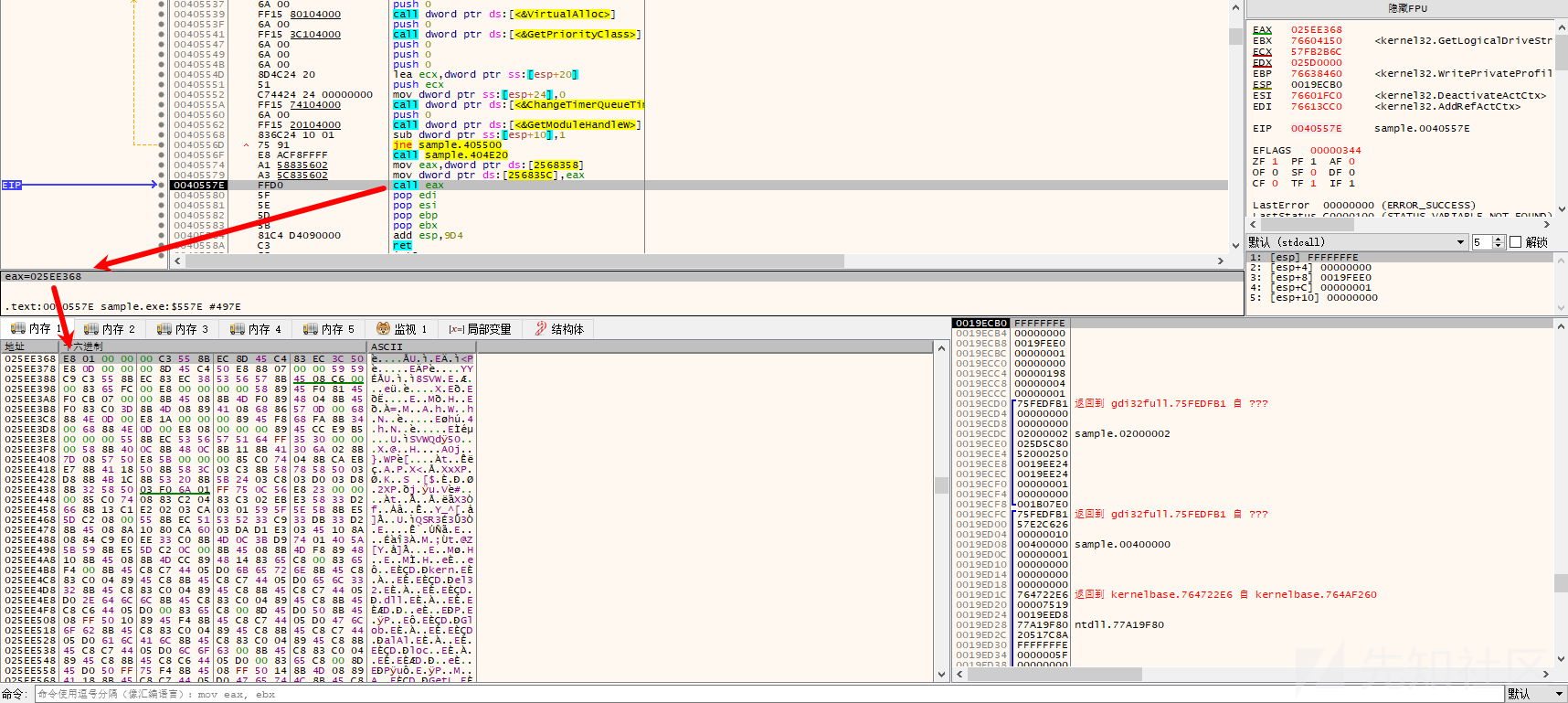This screenshot has width=1568, height=703.
Task: Open the 内存 2 dump tab
Action: pos(109,329)
